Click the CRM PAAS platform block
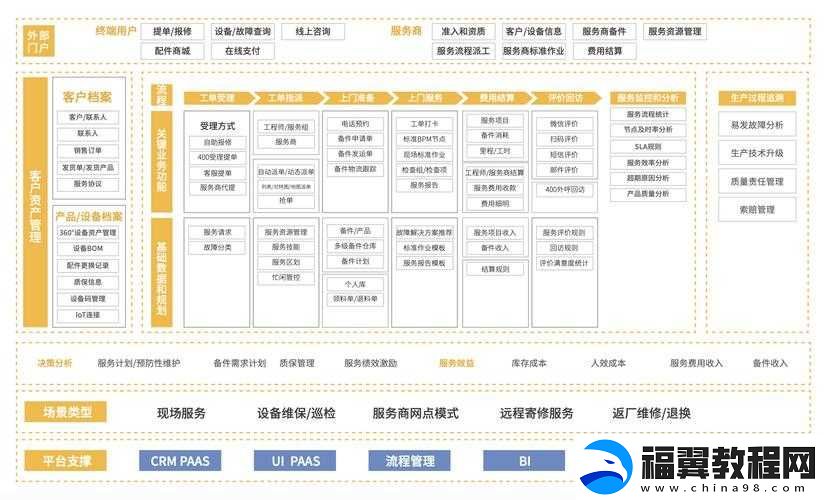 (x=180, y=461)
